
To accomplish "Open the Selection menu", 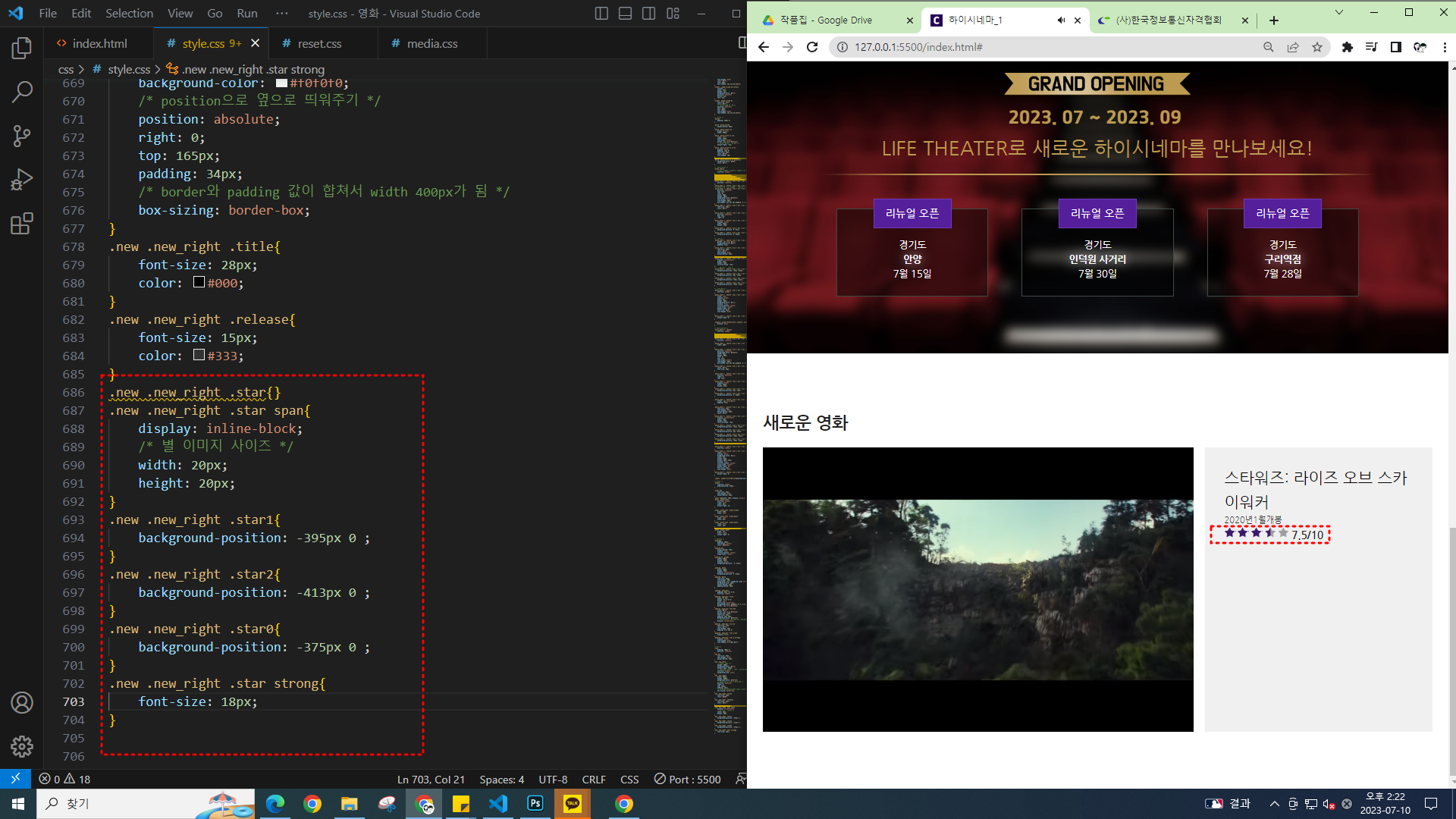I will coord(129,14).
